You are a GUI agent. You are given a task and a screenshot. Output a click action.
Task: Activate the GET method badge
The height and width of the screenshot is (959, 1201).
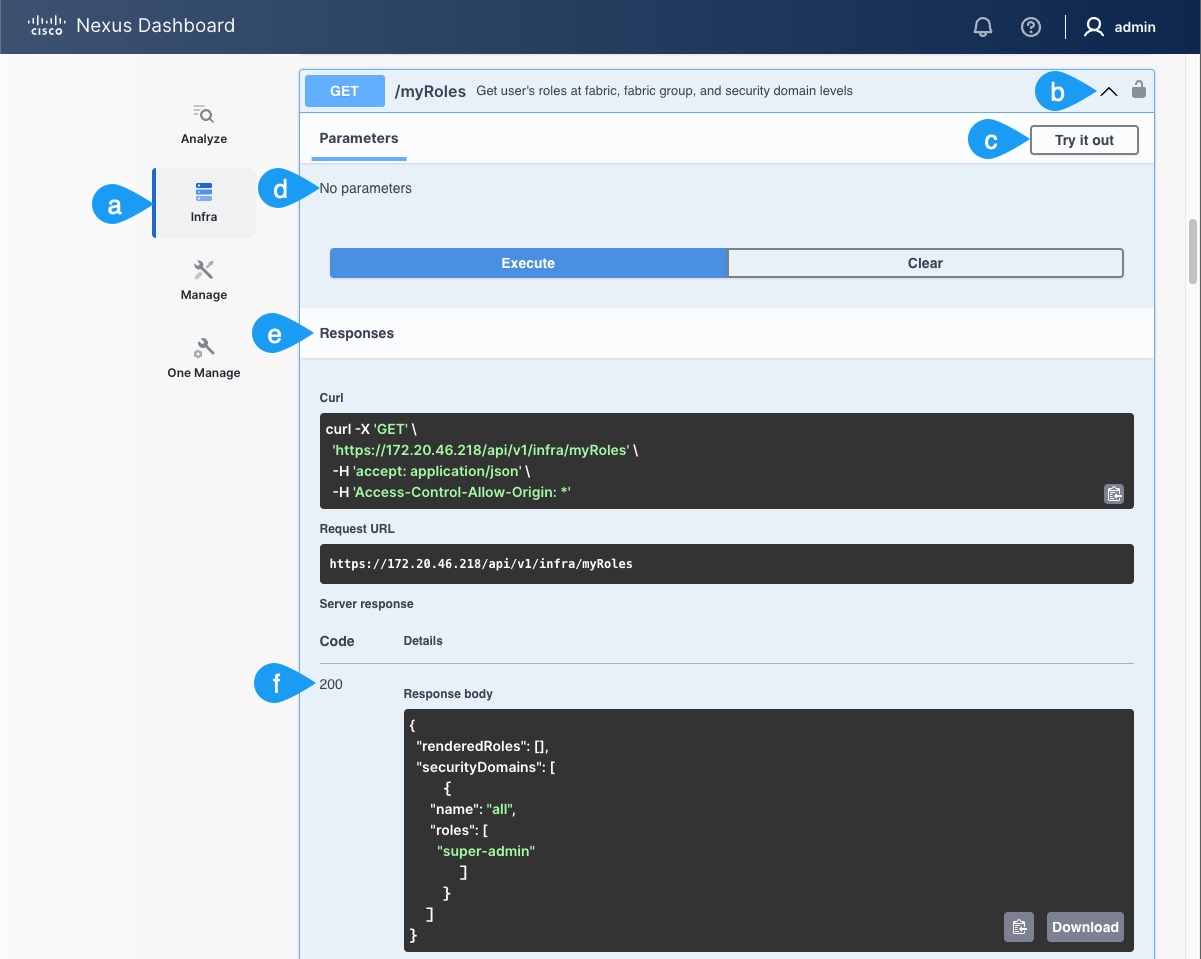point(344,90)
